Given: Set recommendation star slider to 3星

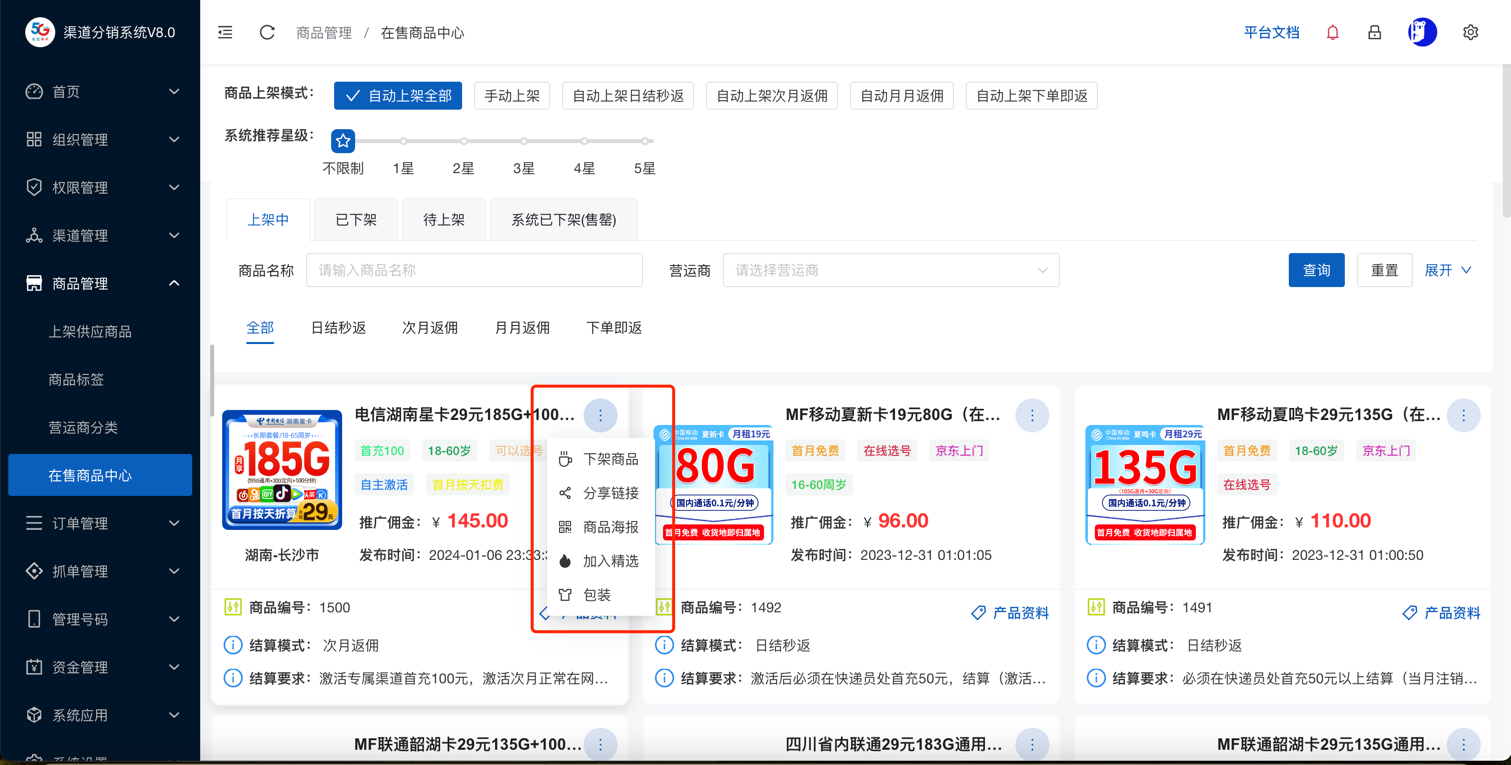Looking at the screenshot, I should (x=524, y=142).
